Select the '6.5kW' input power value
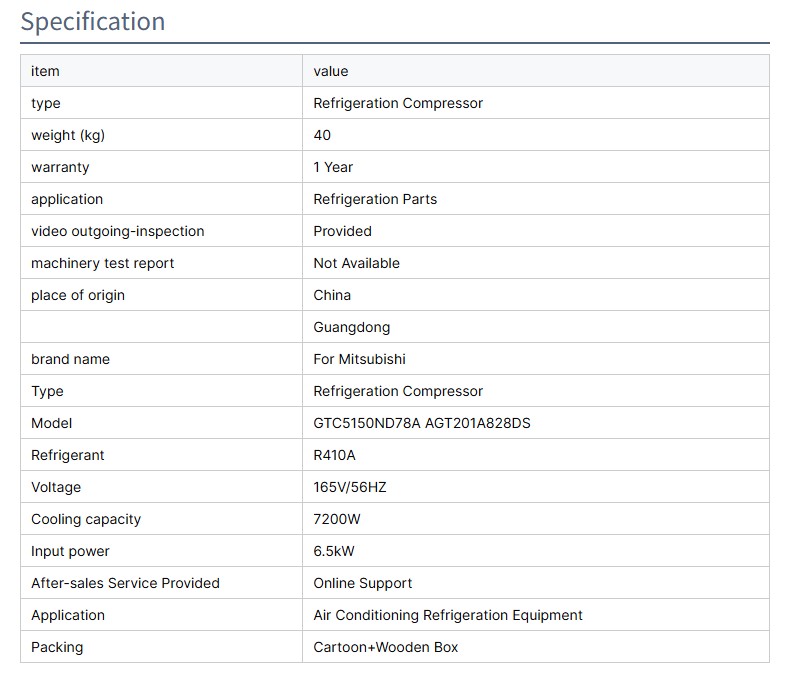Viewport: 788px width, 679px height. click(334, 551)
